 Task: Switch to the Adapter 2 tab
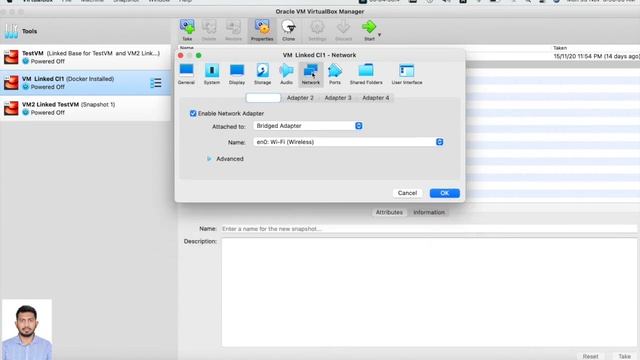pyautogui.click(x=300, y=98)
